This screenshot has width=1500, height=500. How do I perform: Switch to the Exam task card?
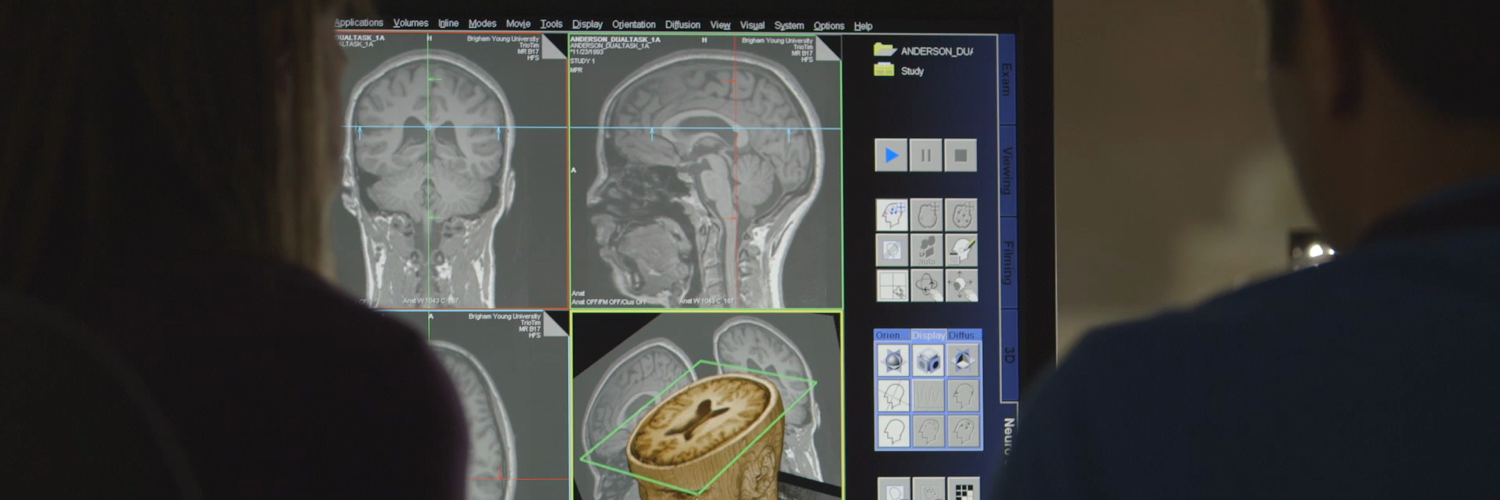click(x=1007, y=78)
